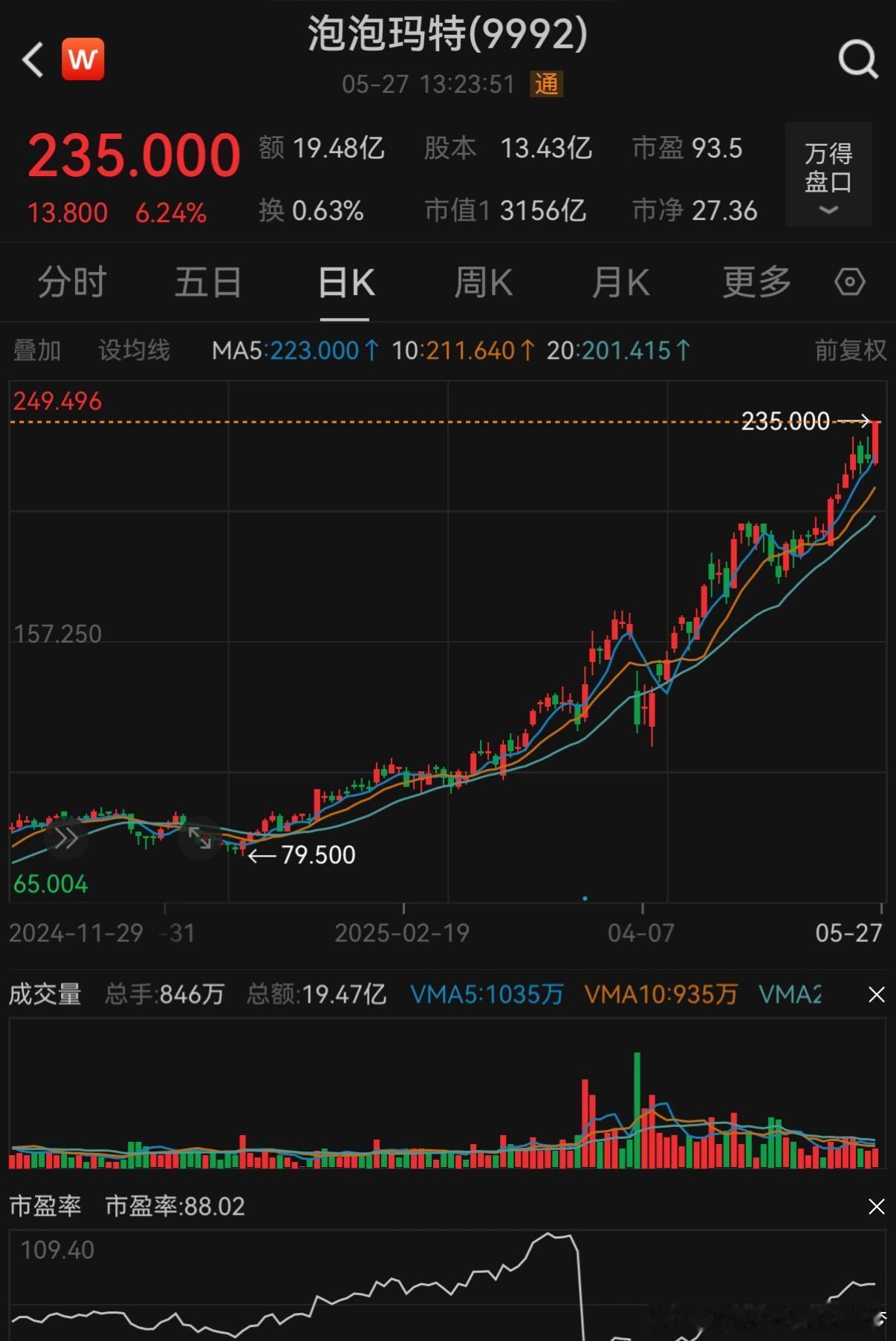Open chart settings hexagon icon
The width and height of the screenshot is (896, 1341).
click(849, 282)
